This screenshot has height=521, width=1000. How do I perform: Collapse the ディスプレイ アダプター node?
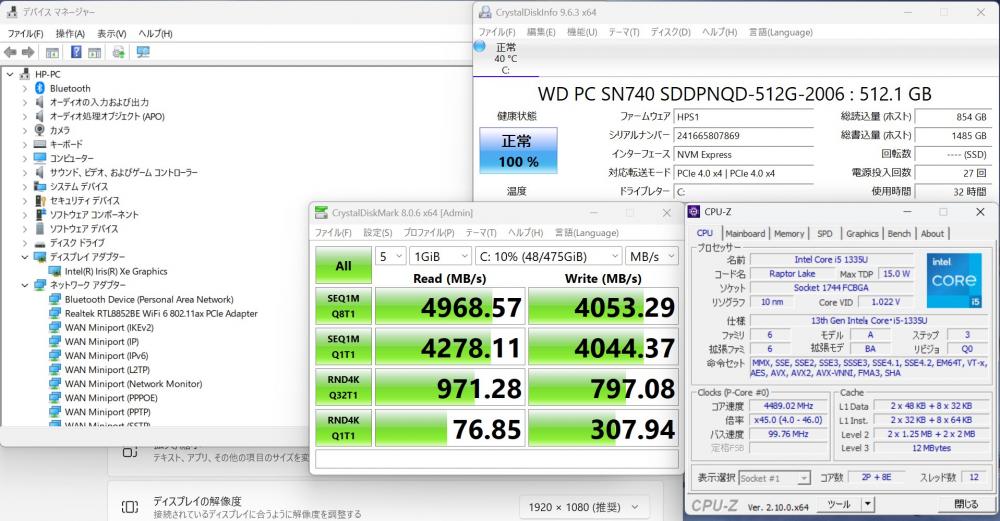click(x=25, y=257)
